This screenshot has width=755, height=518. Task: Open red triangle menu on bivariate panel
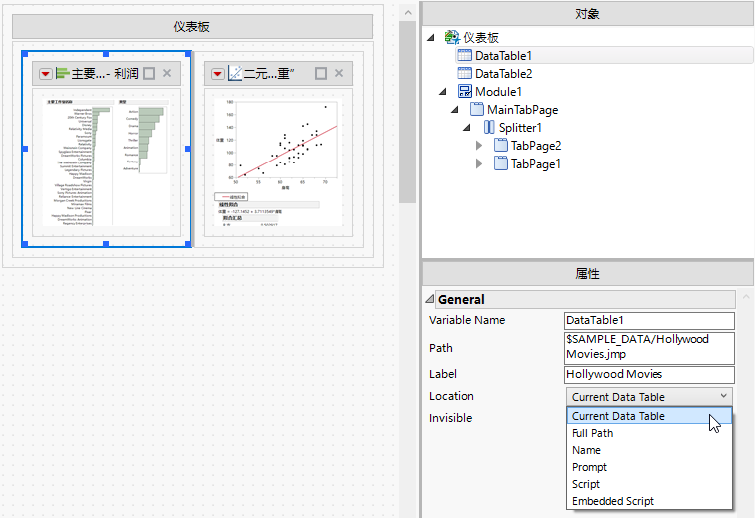click(217, 74)
